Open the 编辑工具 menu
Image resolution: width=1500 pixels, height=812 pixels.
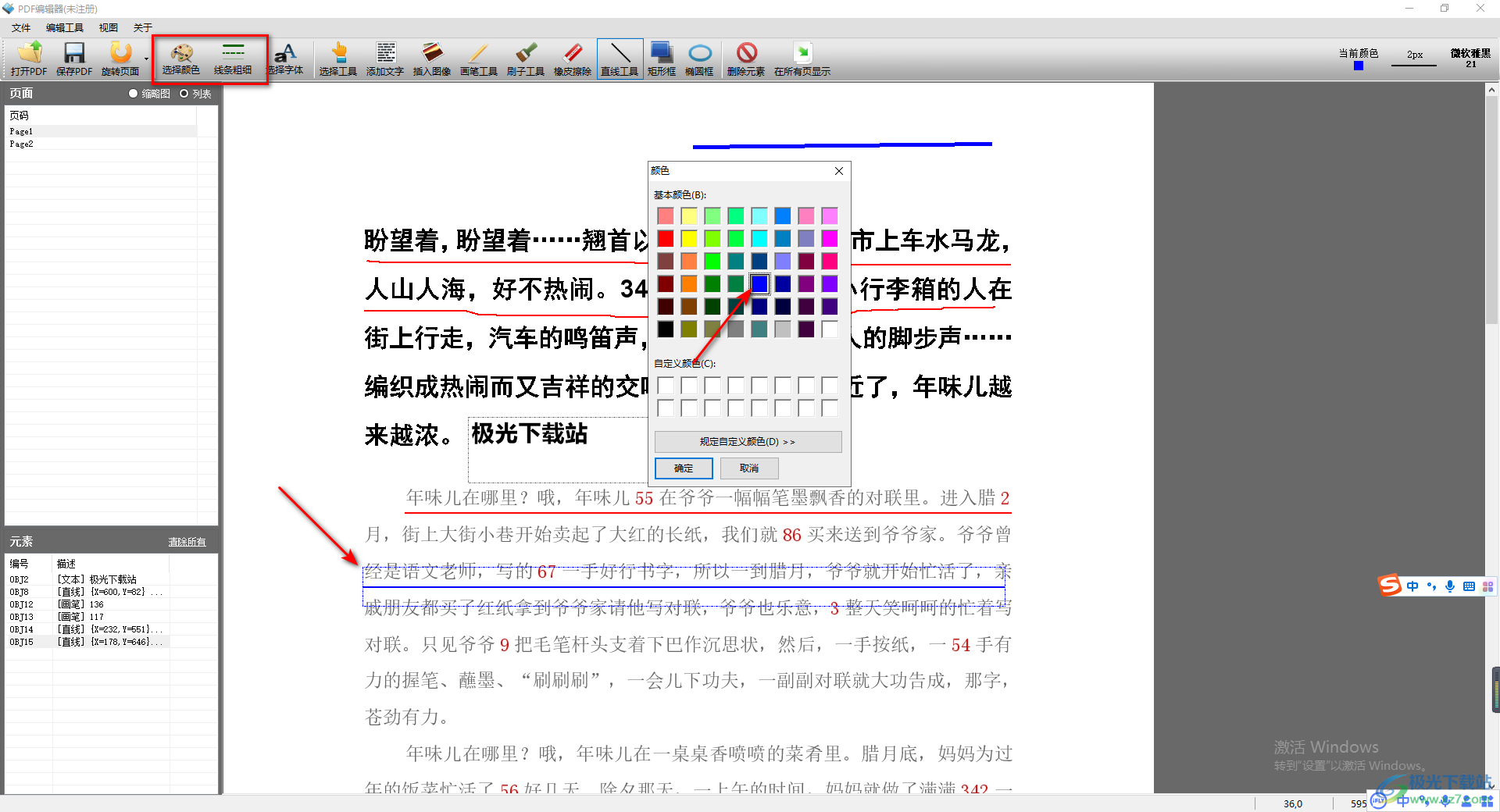click(x=64, y=27)
